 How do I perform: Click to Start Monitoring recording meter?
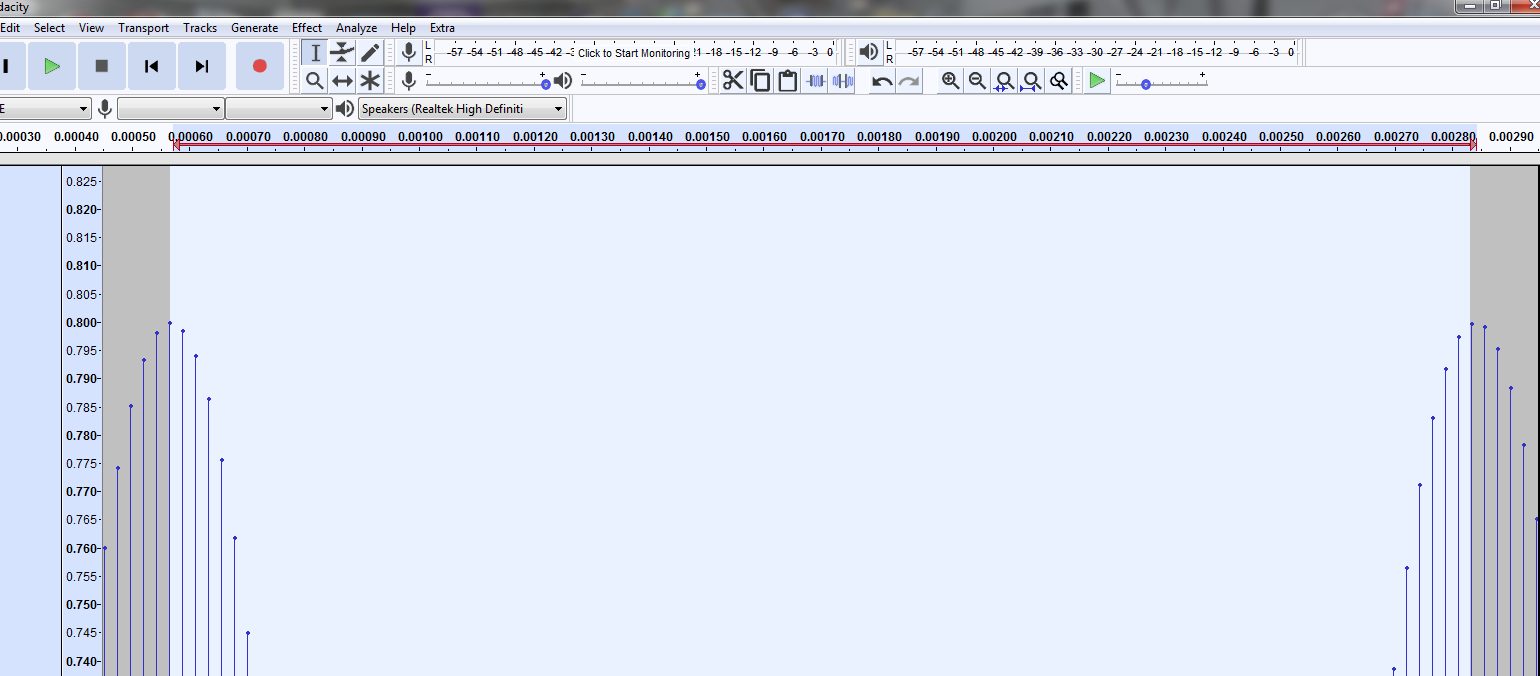(634, 53)
